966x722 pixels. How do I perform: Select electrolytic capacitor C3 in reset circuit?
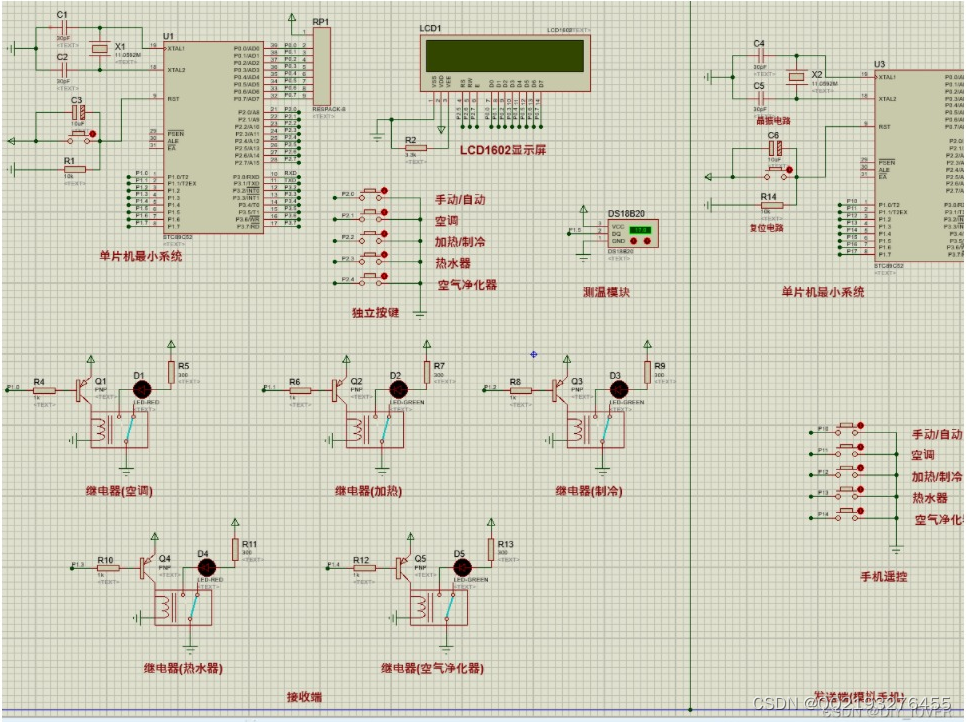click(78, 112)
